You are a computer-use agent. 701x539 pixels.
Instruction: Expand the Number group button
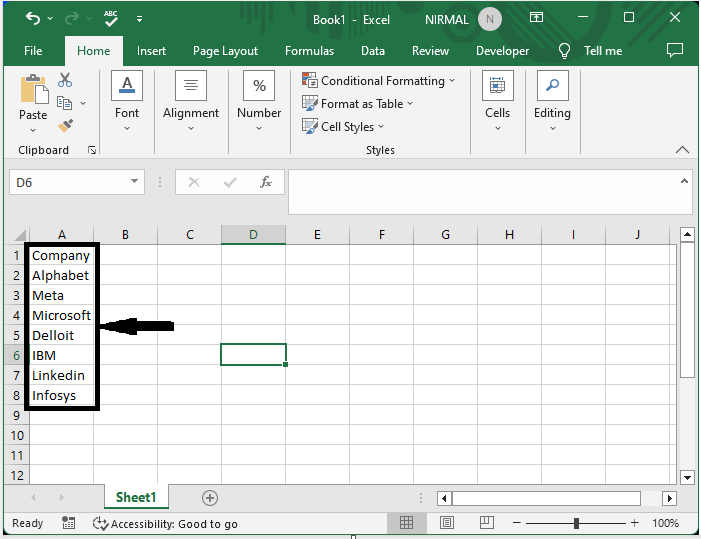click(259, 101)
